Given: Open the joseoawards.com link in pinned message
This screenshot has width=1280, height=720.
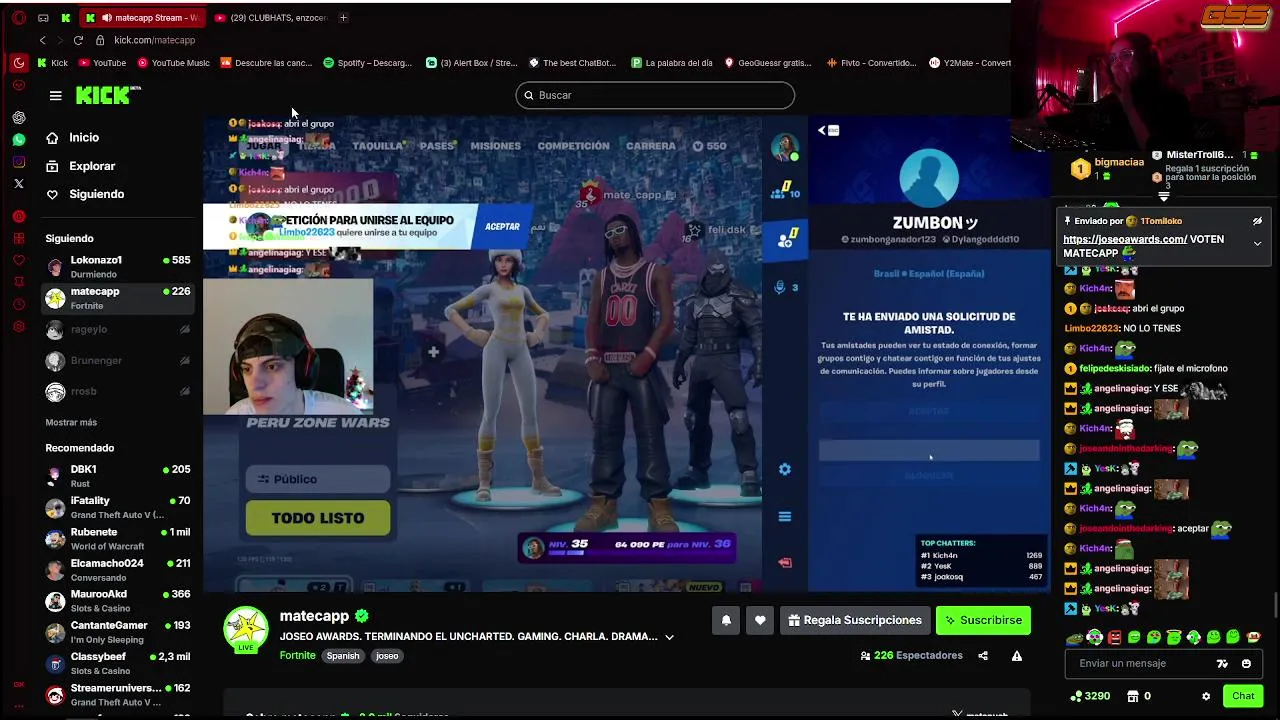Looking at the screenshot, I should point(1125,240).
